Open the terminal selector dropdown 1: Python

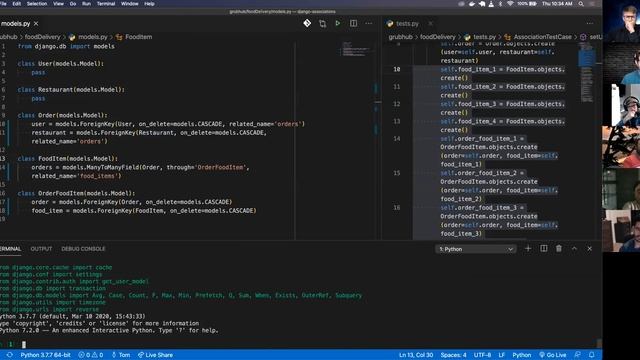coord(476,249)
